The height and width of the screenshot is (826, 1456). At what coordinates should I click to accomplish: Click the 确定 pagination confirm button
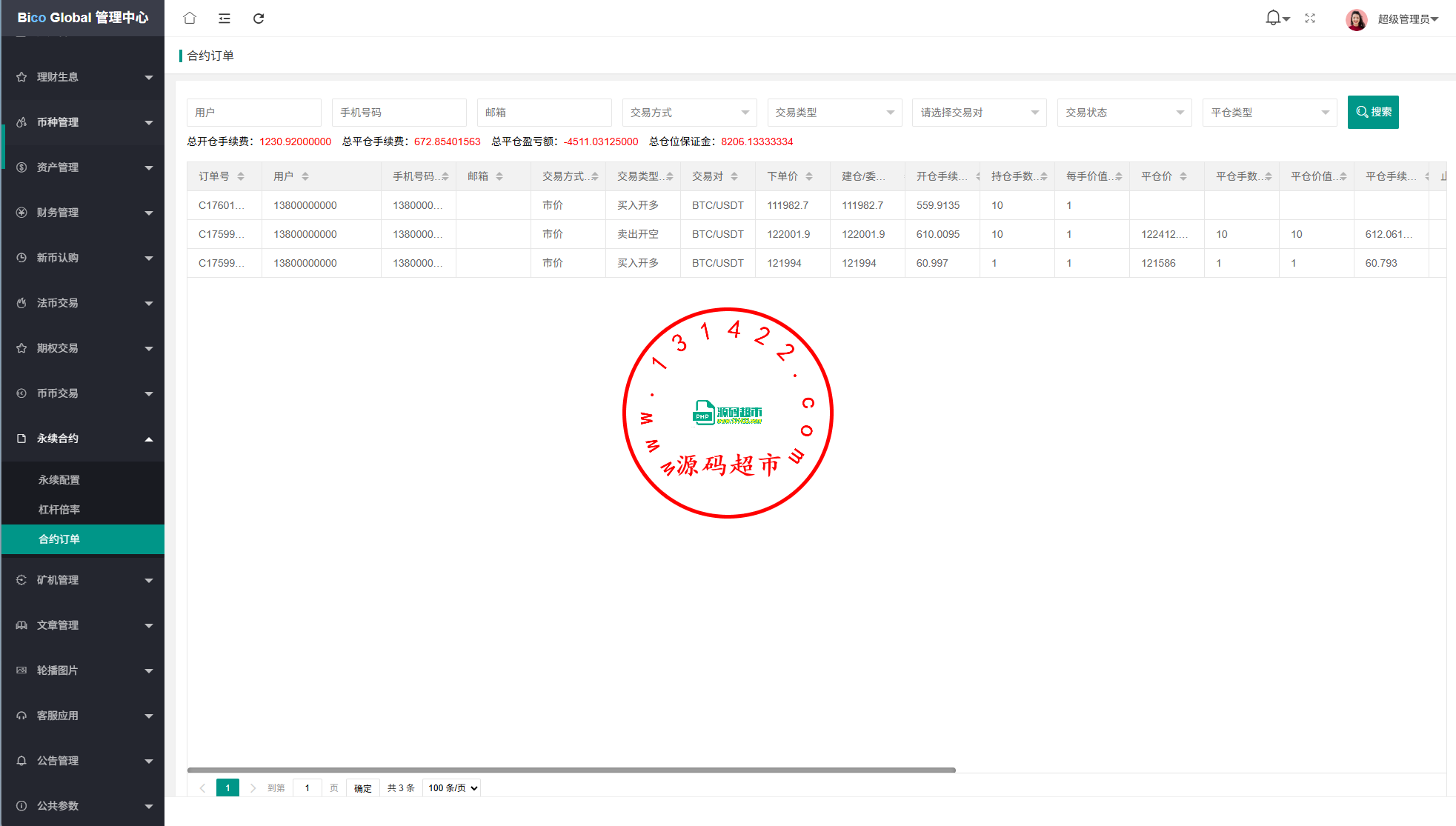[363, 787]
